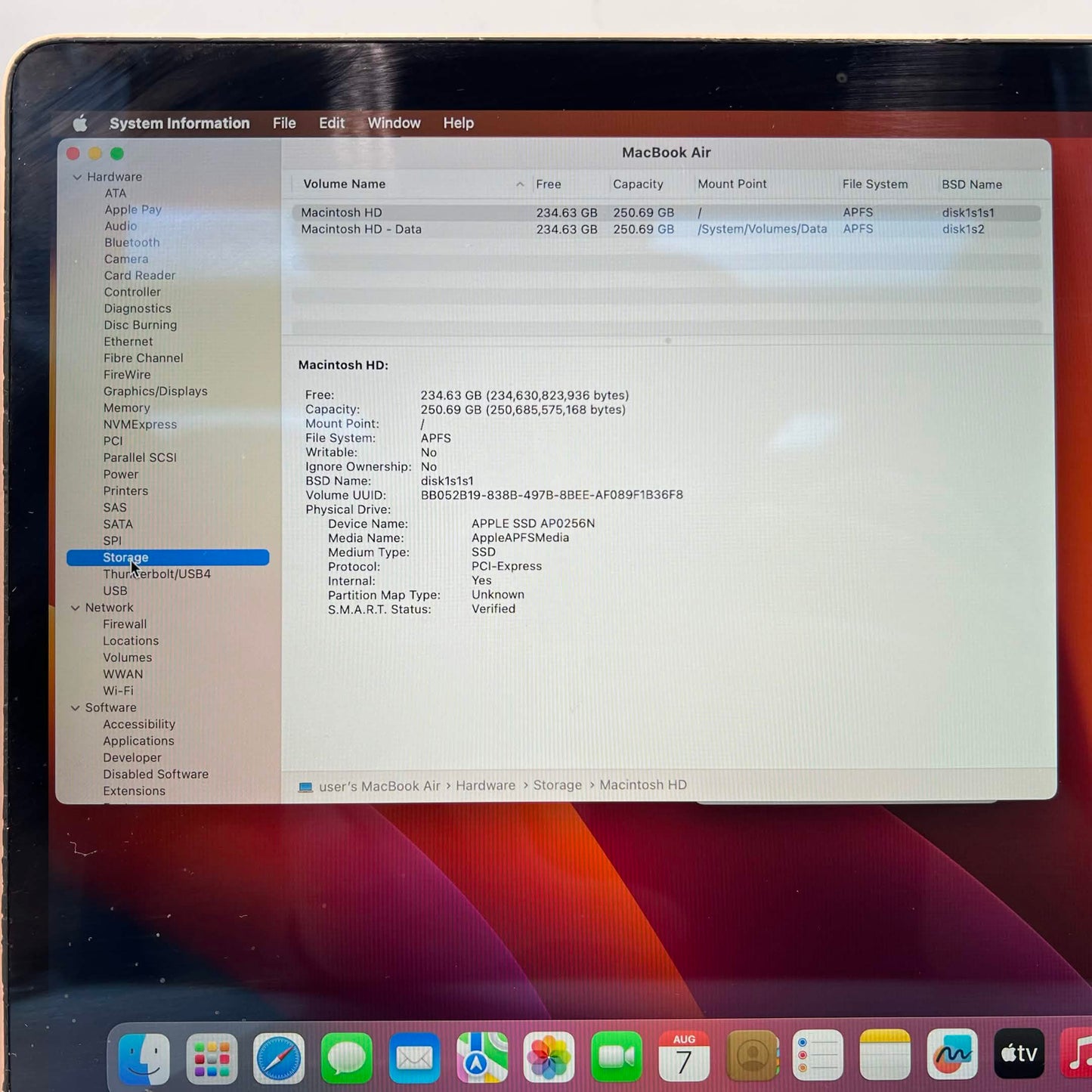The width and height of the screenshot is (1092, 1092).
Task: Select NVMExpress in the sidebar
Action: pos(140,425)
